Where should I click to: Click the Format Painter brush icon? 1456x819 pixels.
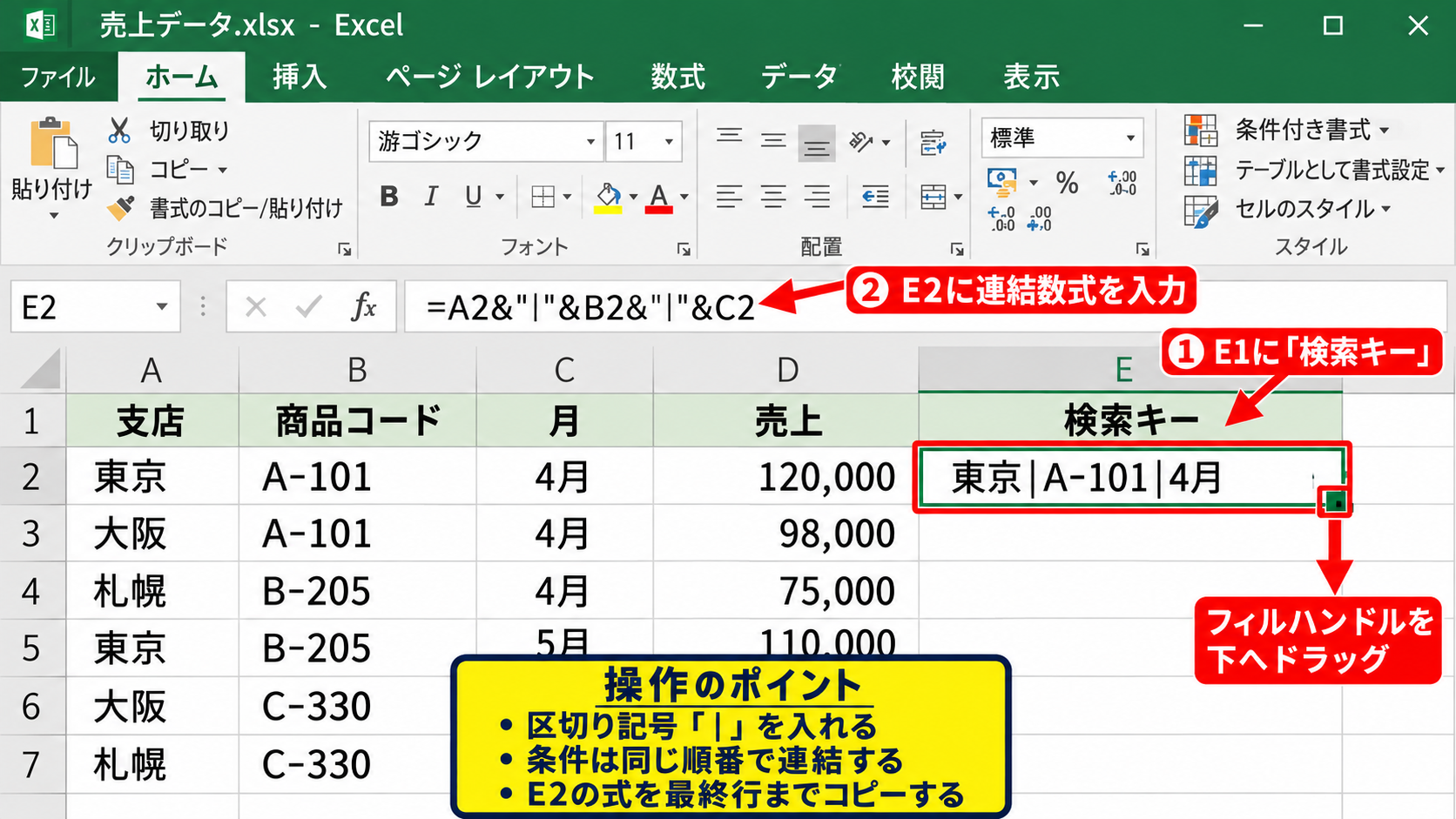(x=120, y=208)
